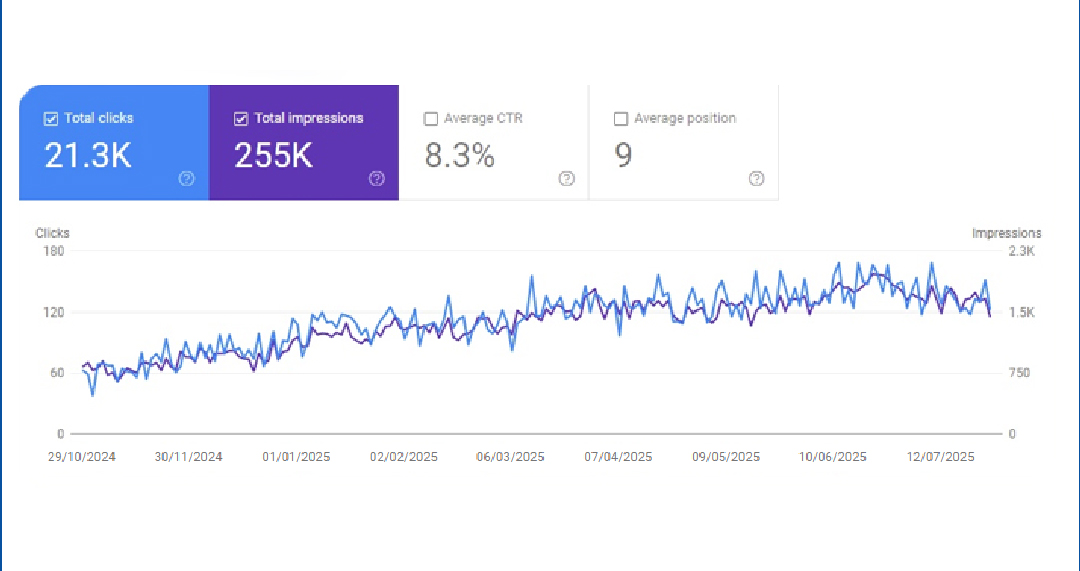The image size is (1080, 571).
Task: Click the Clicks axis title
Action: coord(52,233)
